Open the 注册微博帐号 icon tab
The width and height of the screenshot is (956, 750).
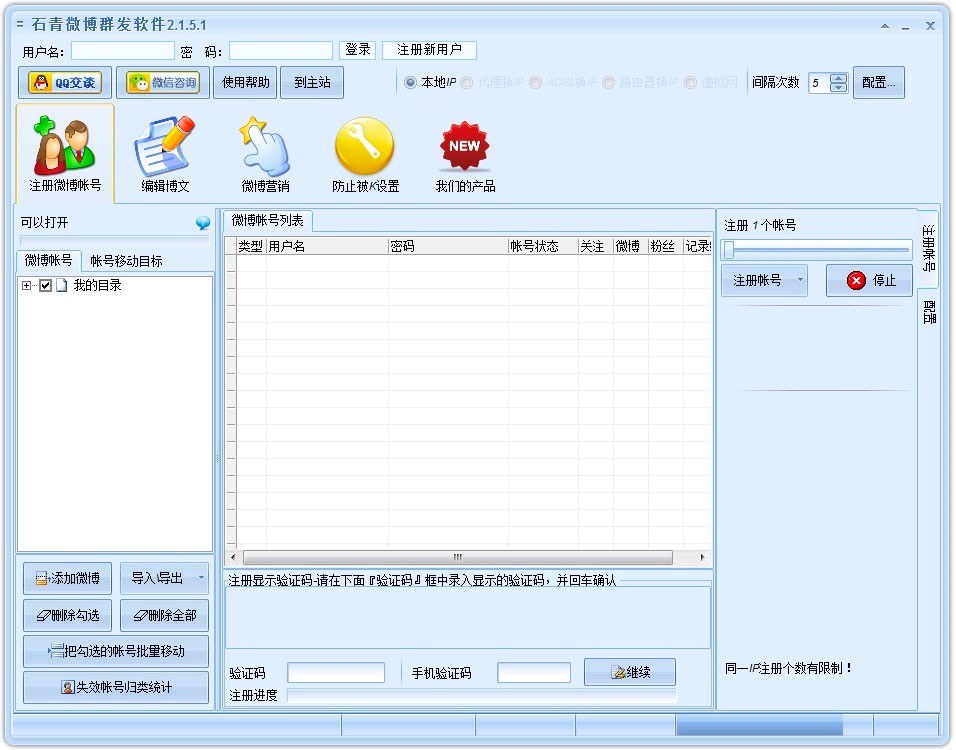[x=65, y=154]
